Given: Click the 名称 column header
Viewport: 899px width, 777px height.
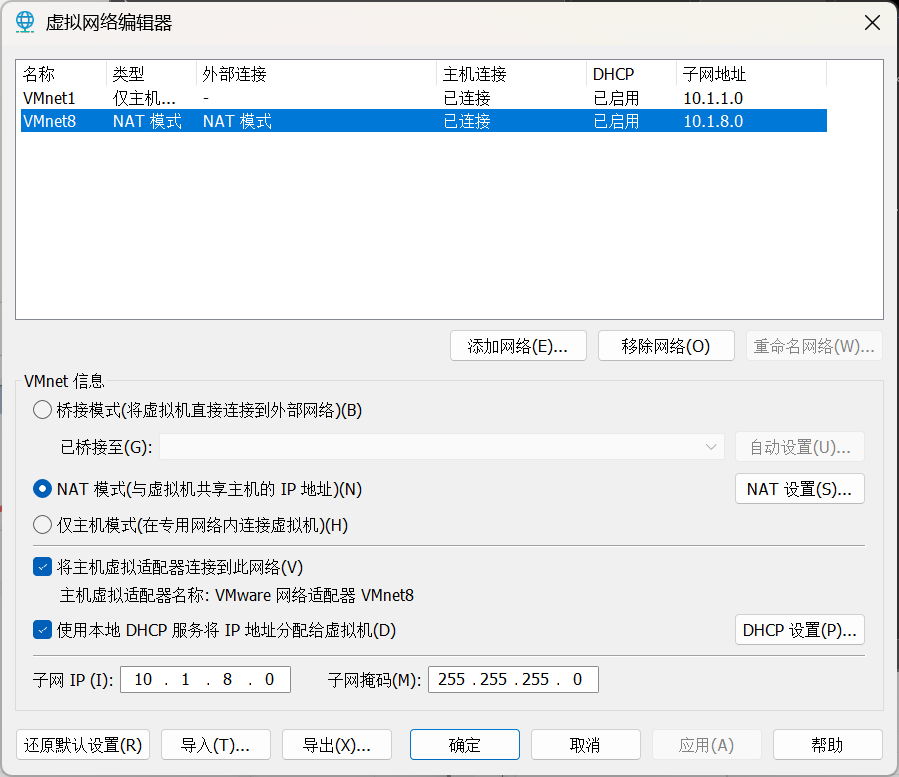Looking at the screenshot, I should [x=63, y=74].
